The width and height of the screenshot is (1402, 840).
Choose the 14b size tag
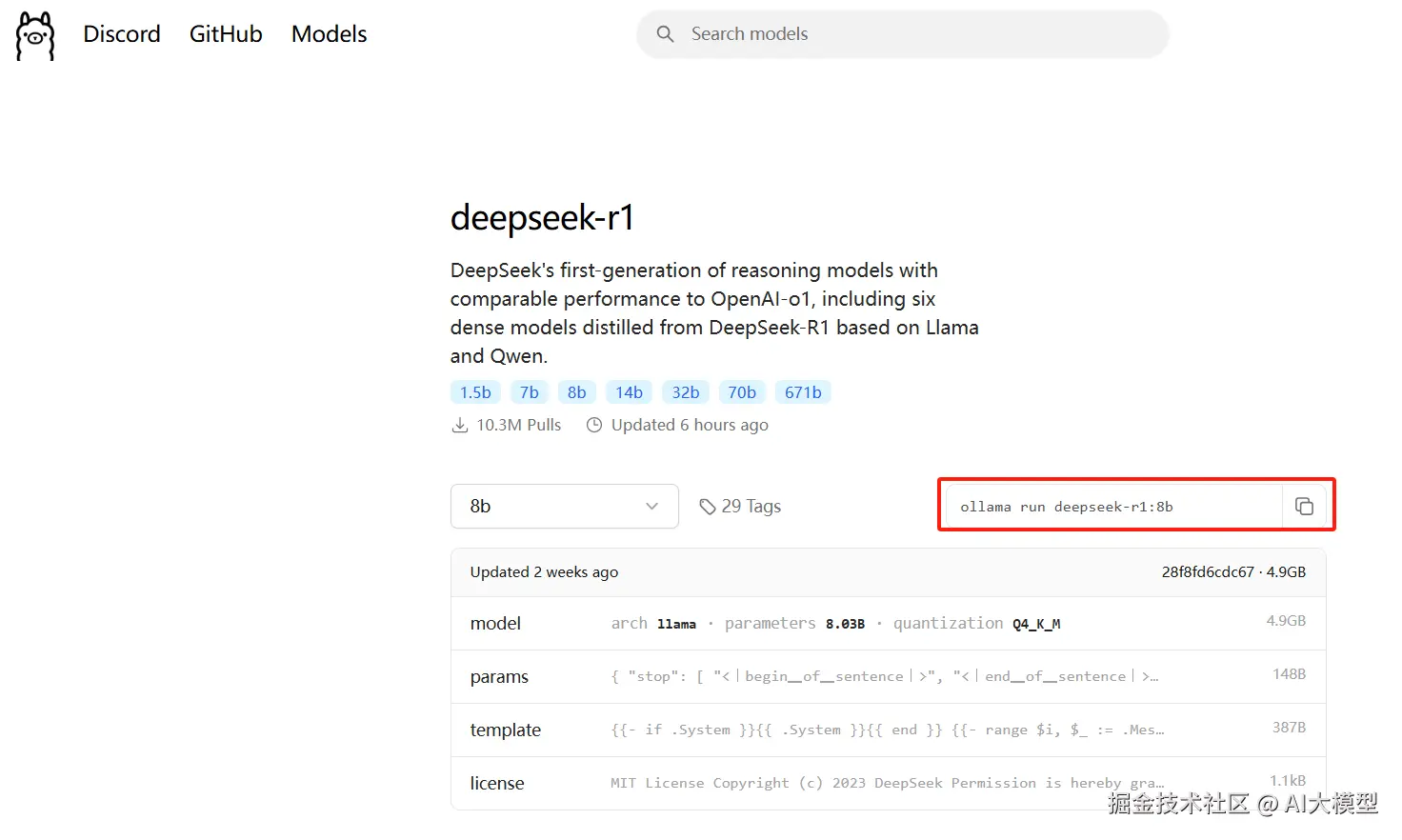click(x=629, y=392)
